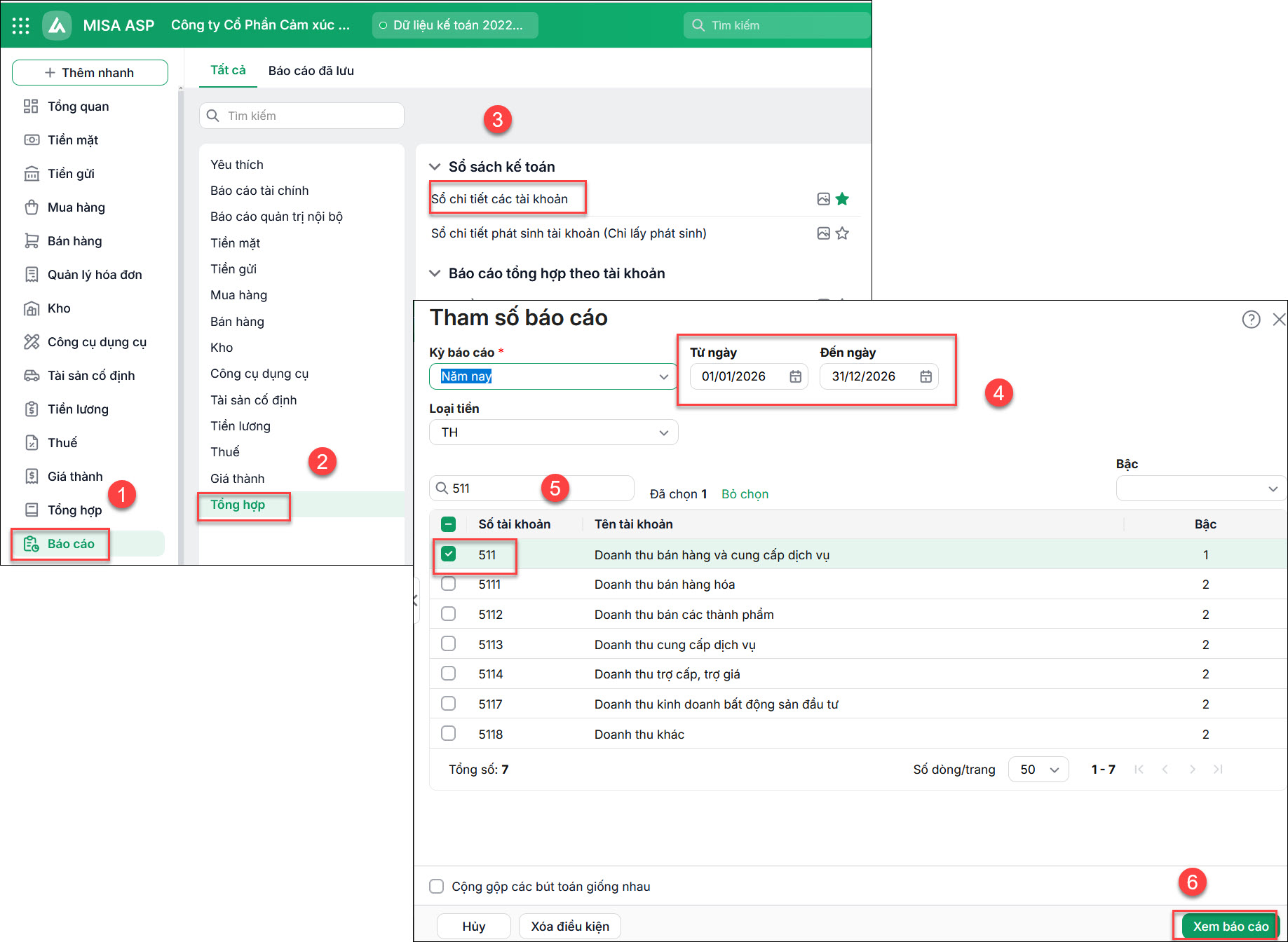Click the Tiền mặt sidebar icon

32,140
